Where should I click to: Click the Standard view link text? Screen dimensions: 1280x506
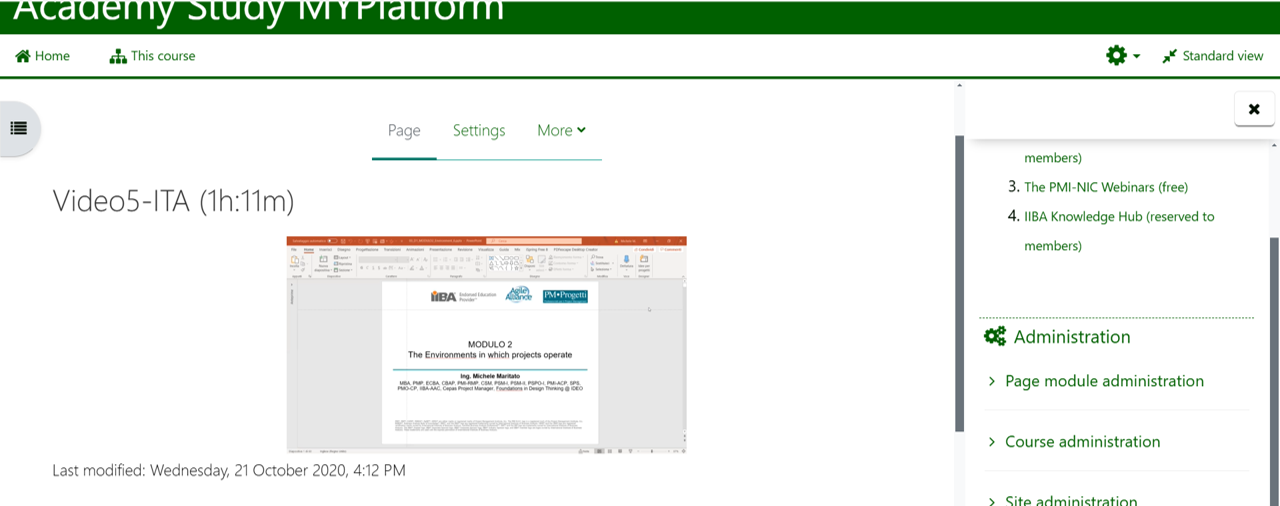pyautogui.click(x=1222, y=56)
